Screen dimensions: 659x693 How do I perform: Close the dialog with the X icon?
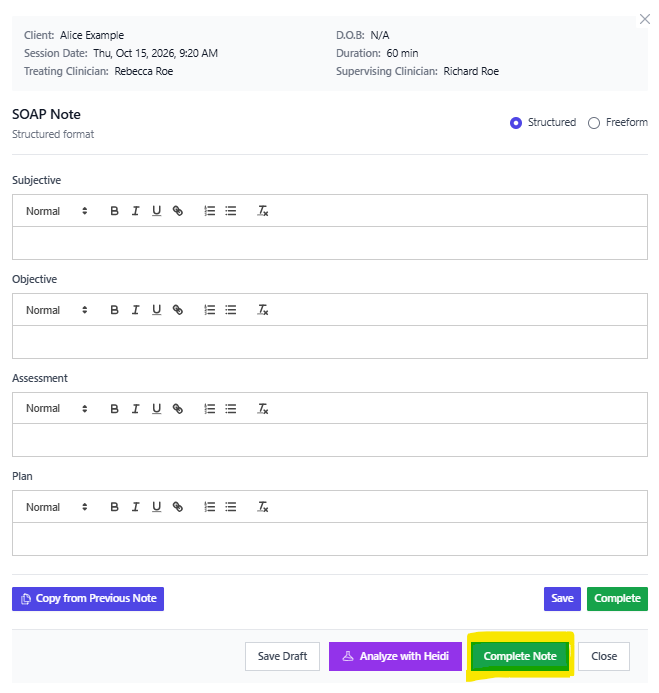click(x=645, y=19)
